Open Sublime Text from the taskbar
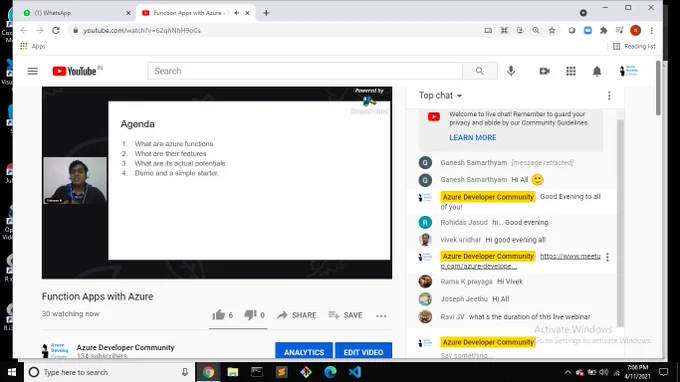Image resolution: width=680 pixels, height=382 pixels. pos(281,372)
